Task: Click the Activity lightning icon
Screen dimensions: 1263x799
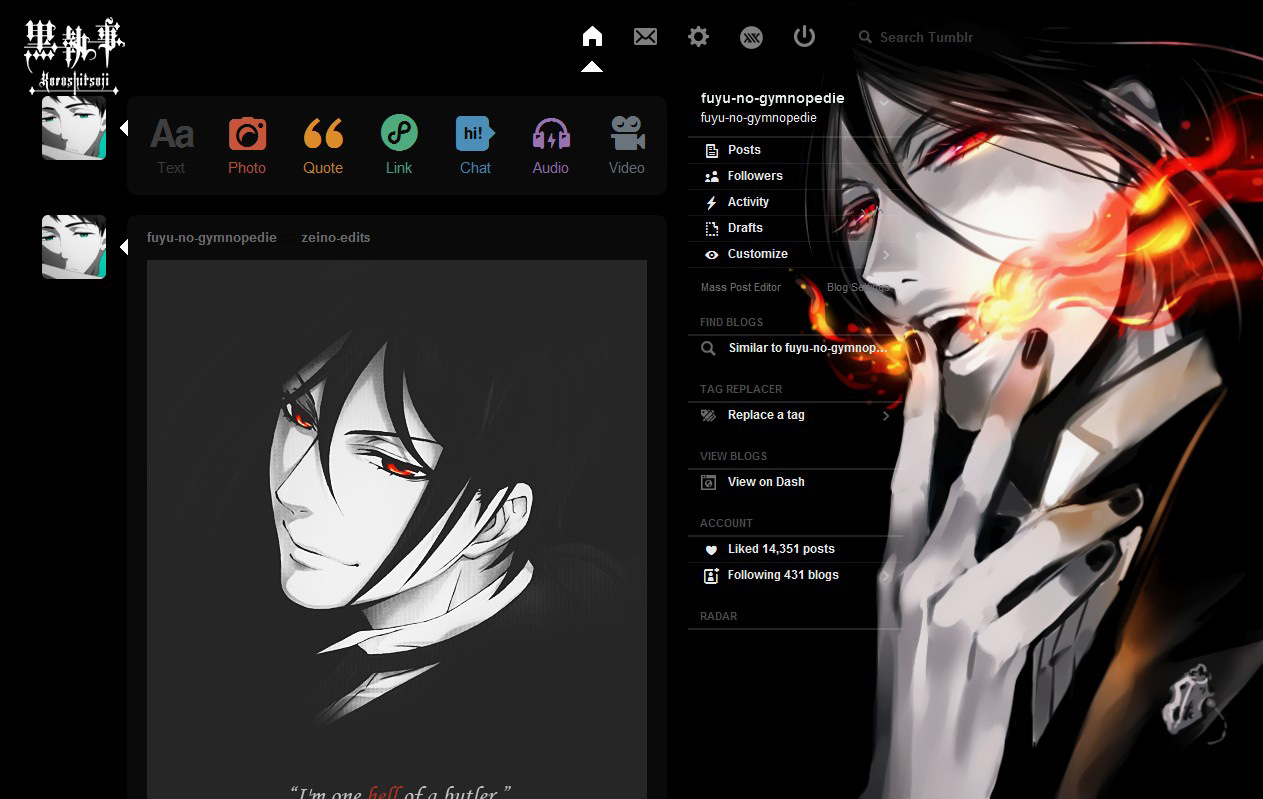Action: point(712,202)
